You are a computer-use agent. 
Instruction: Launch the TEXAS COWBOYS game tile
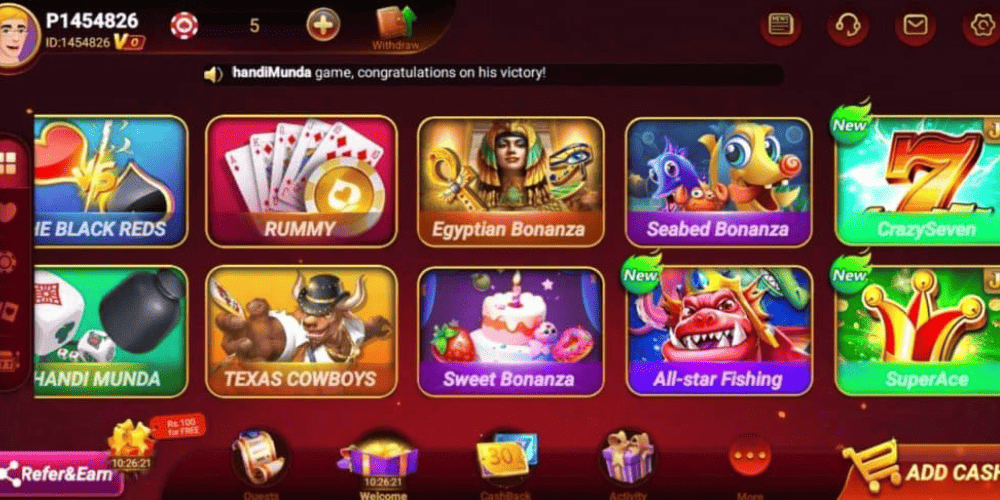click(x=301, y=331)
